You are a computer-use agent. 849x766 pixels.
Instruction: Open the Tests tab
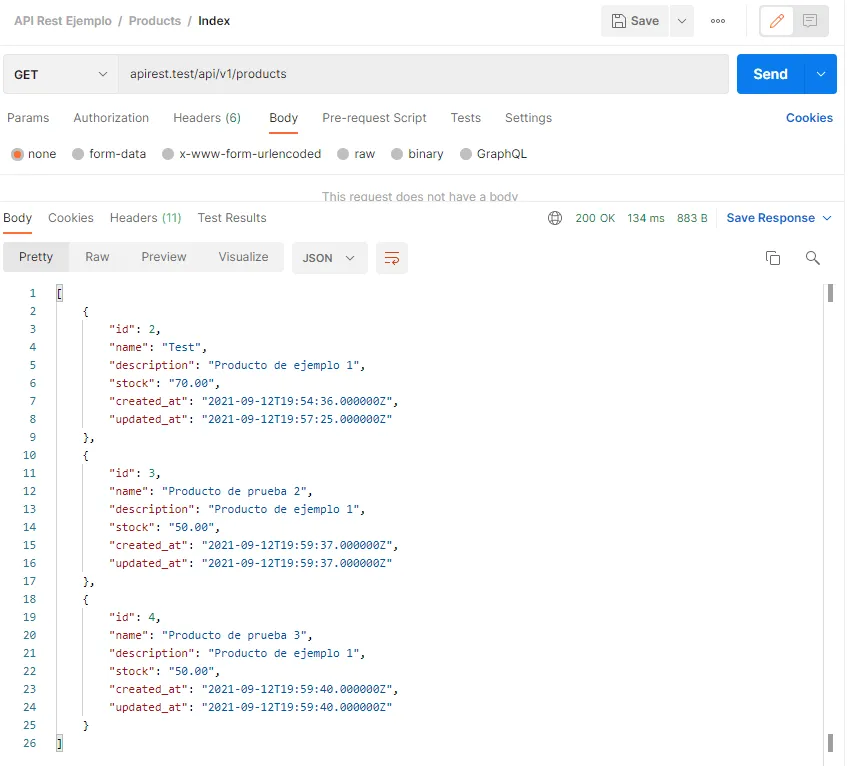(x=466, y=118)
